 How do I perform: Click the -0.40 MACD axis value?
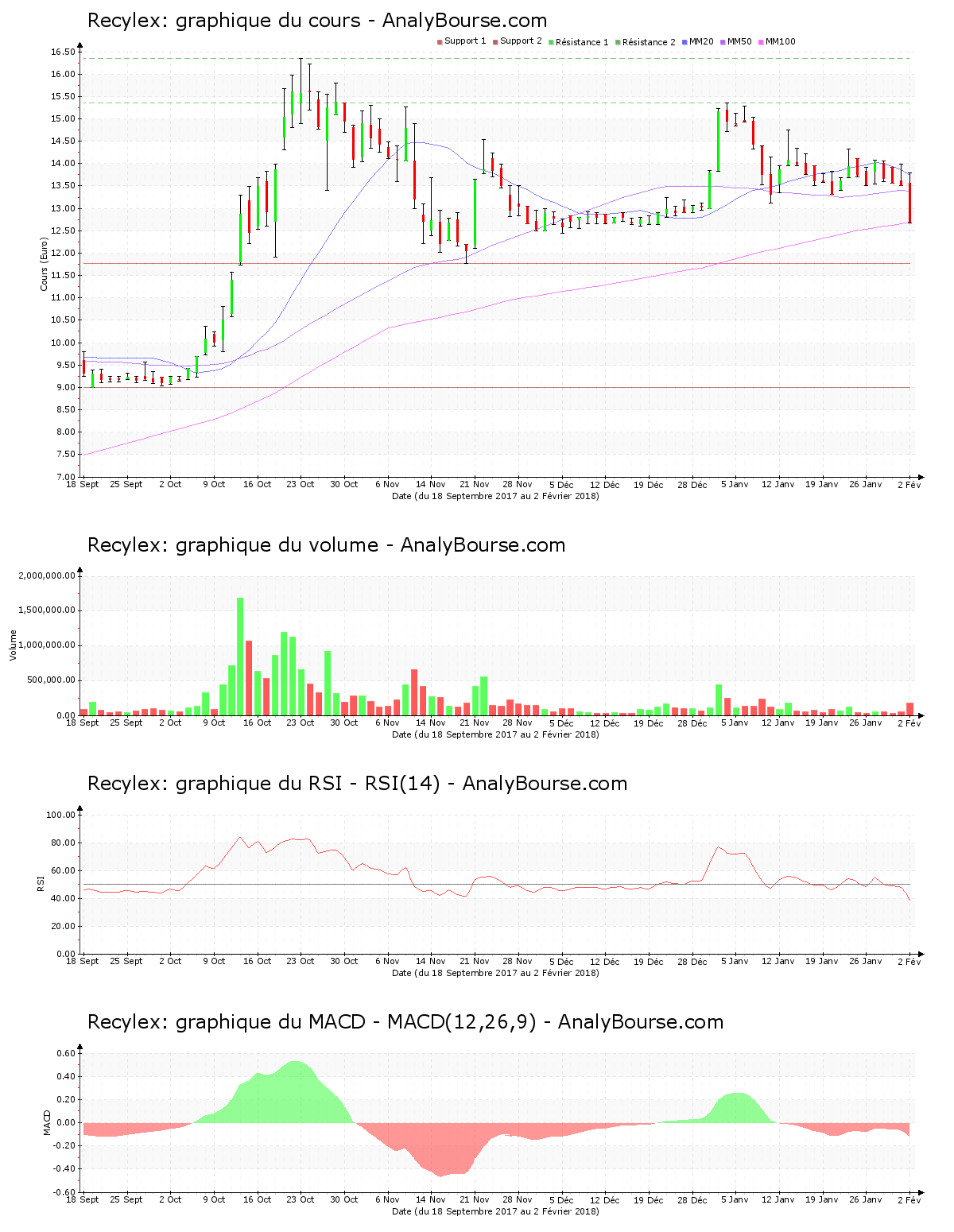pos(65,1168)
